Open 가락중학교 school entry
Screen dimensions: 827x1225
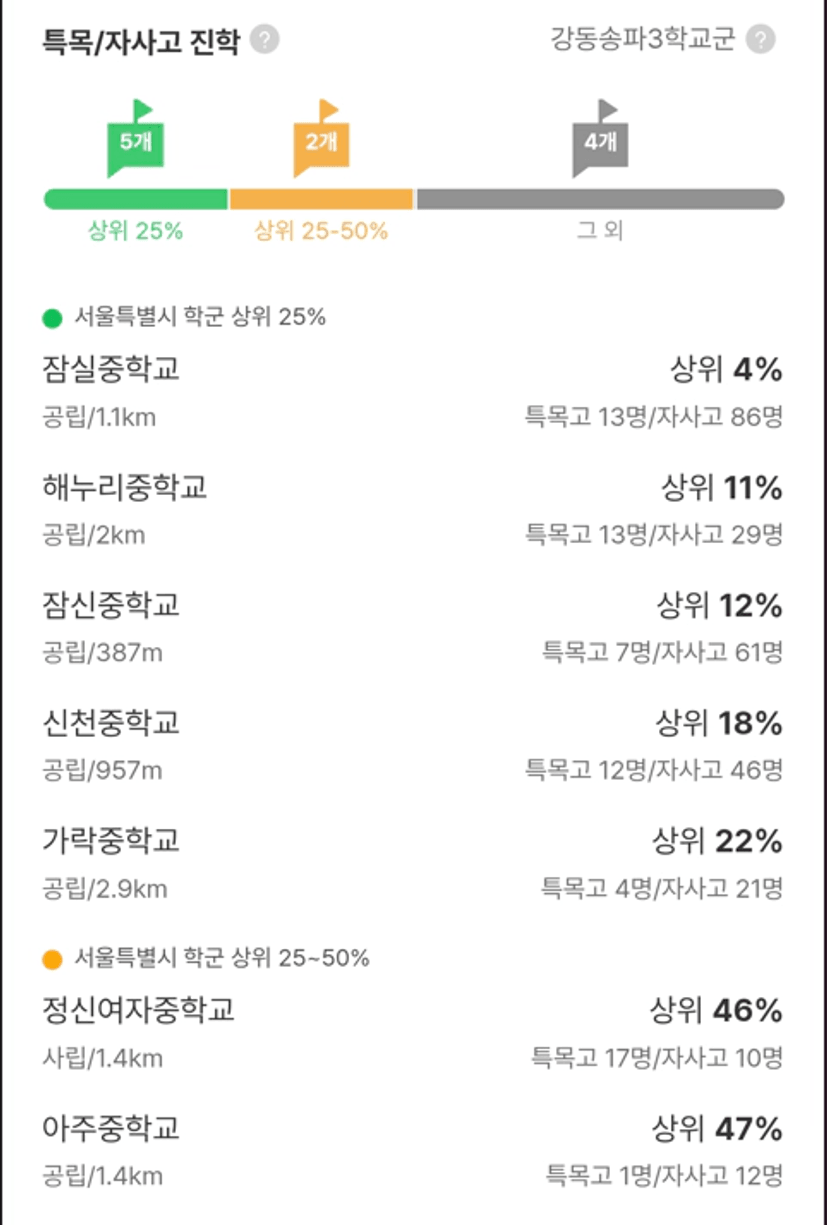click(413, 861)
